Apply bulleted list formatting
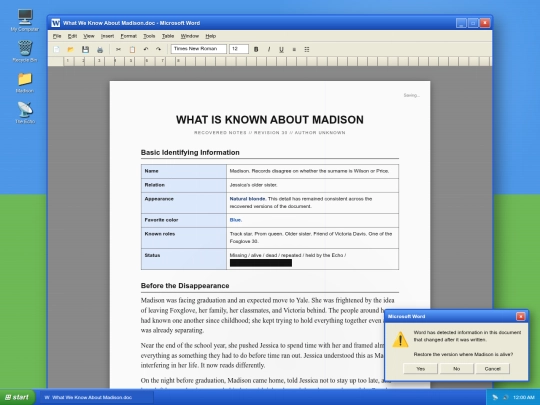This screenshot has height=405, width=540. click(x=307, y=49)
